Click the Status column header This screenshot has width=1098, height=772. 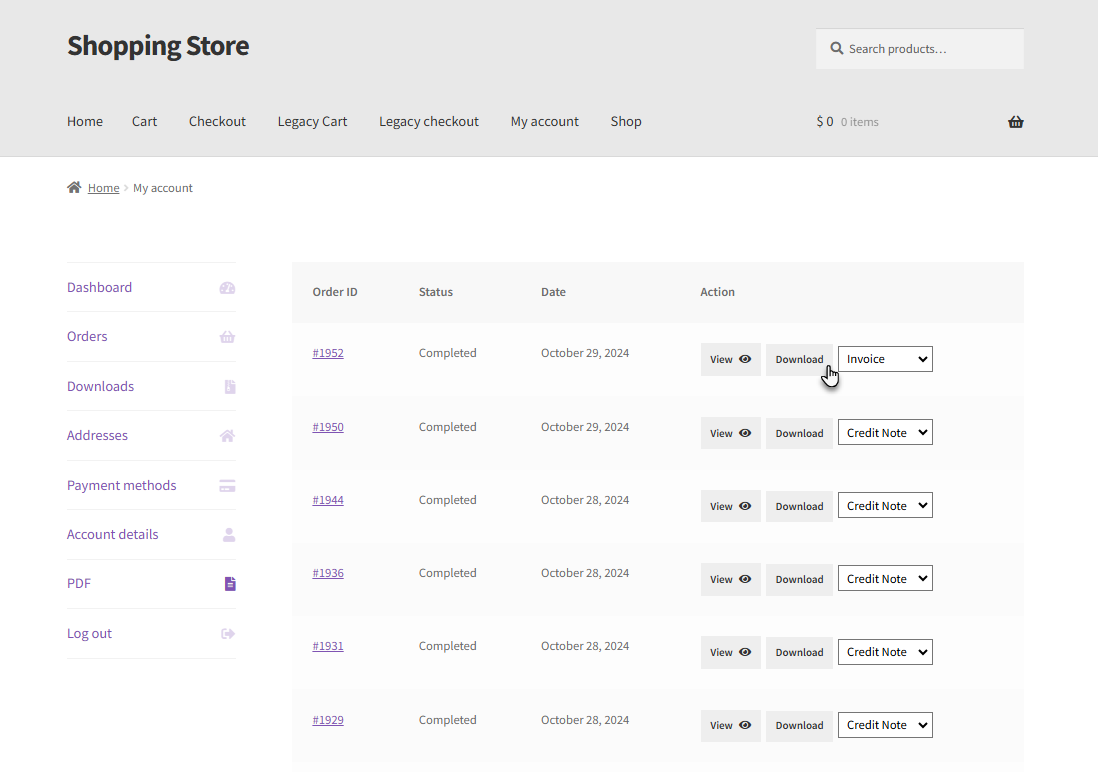(436, 292)
